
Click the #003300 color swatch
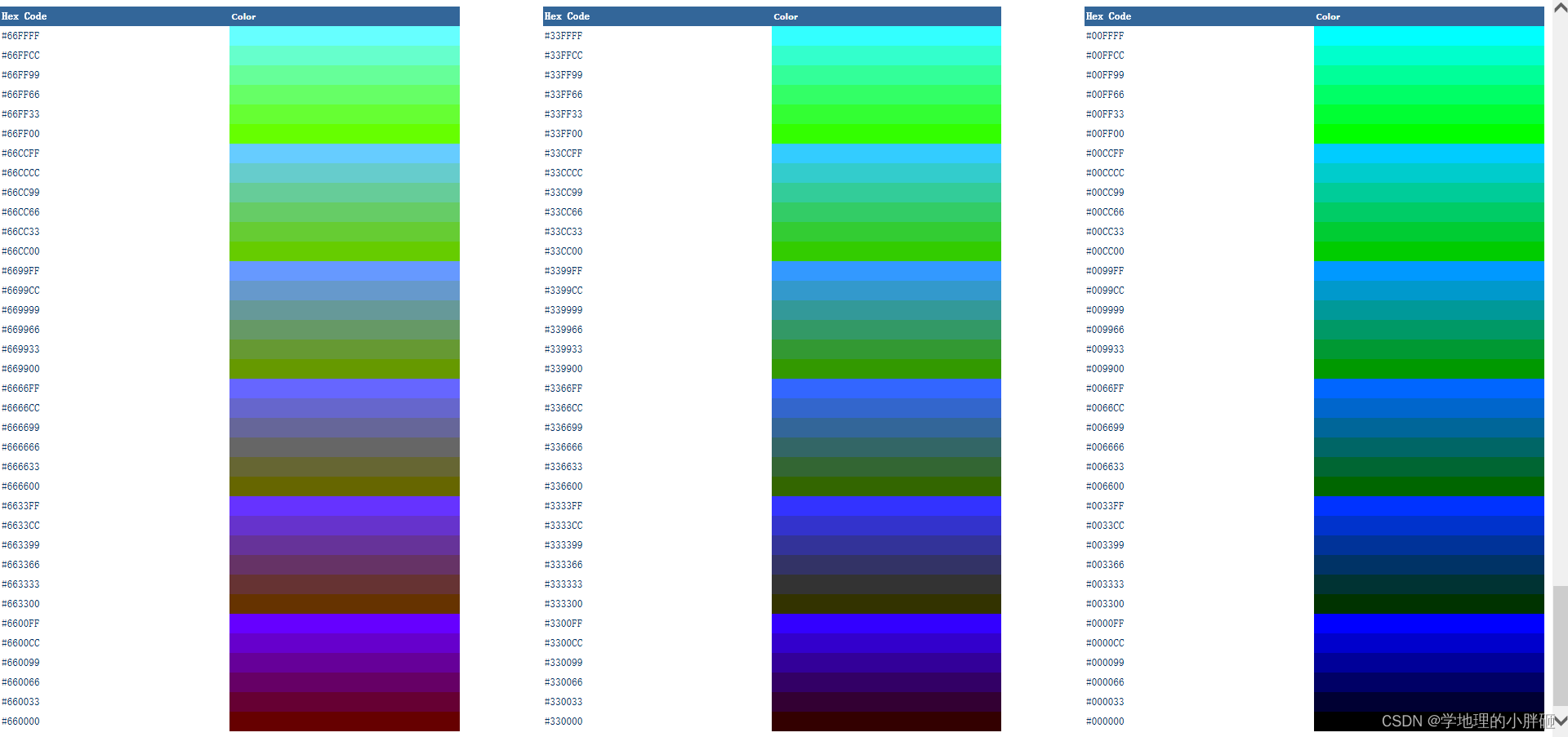click(1429, 604)
